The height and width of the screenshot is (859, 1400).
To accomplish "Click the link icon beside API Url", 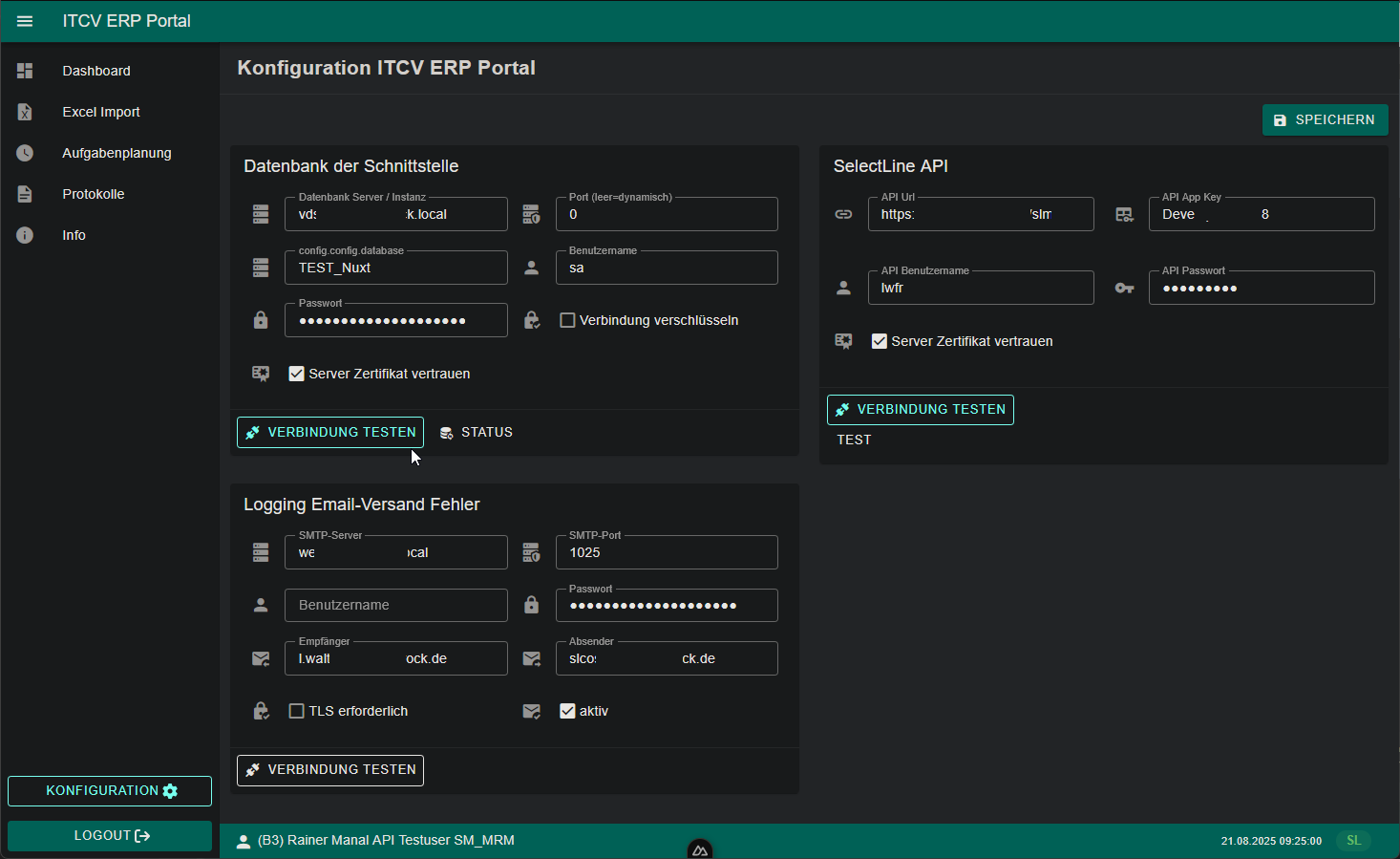I will (843, 214).
